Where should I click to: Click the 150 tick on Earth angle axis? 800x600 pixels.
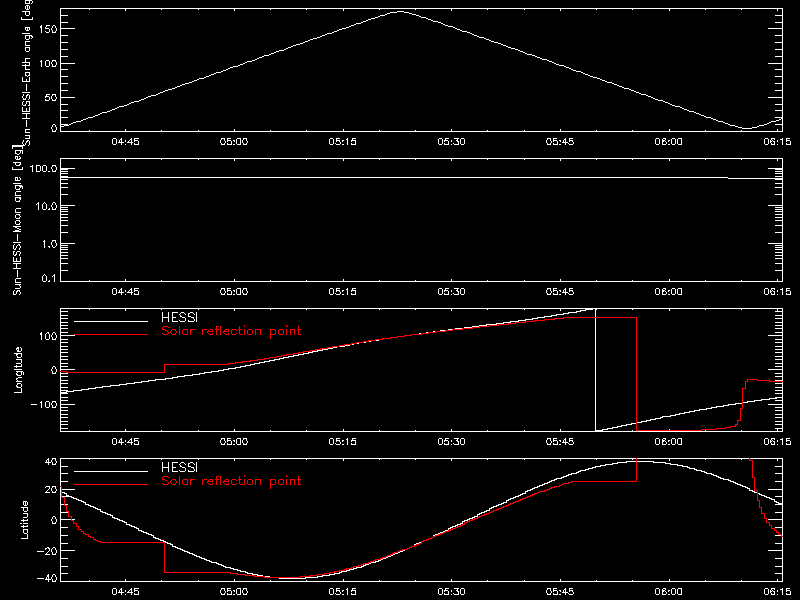coord(47,30)
